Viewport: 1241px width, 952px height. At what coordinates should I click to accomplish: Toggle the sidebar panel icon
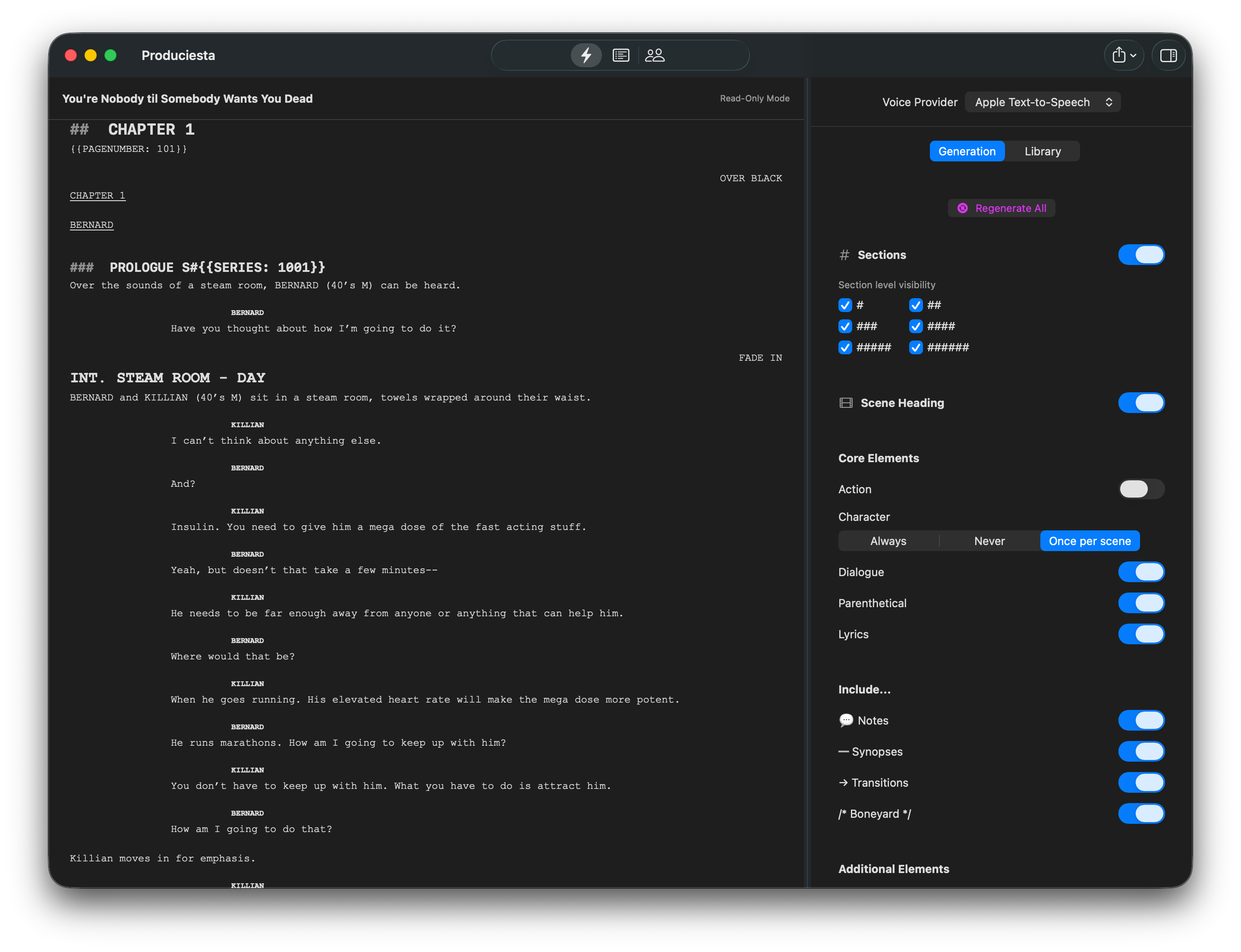tap(1168, 55)
